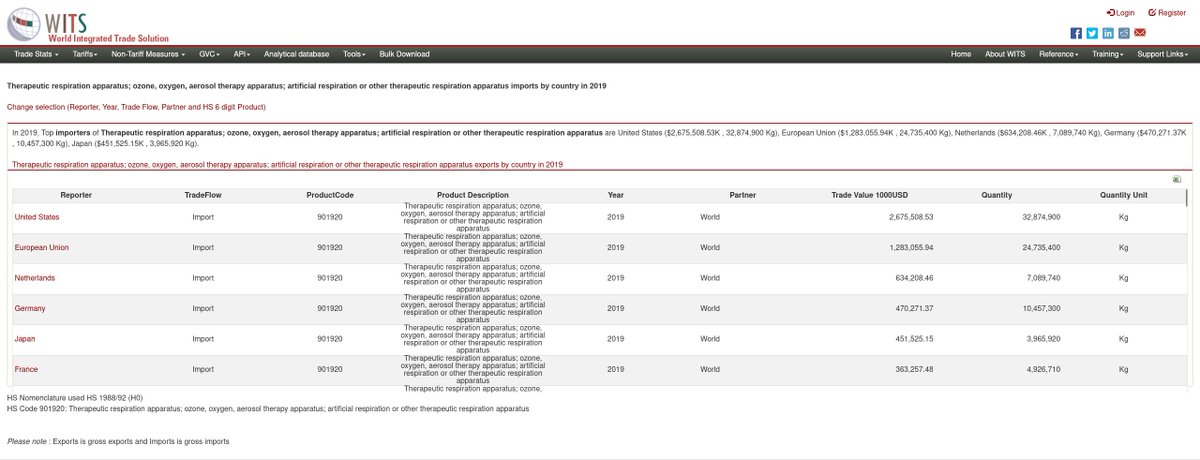Select trade value 2,675,508.53
Screen dimensions: 1200x460
(911, 217)
